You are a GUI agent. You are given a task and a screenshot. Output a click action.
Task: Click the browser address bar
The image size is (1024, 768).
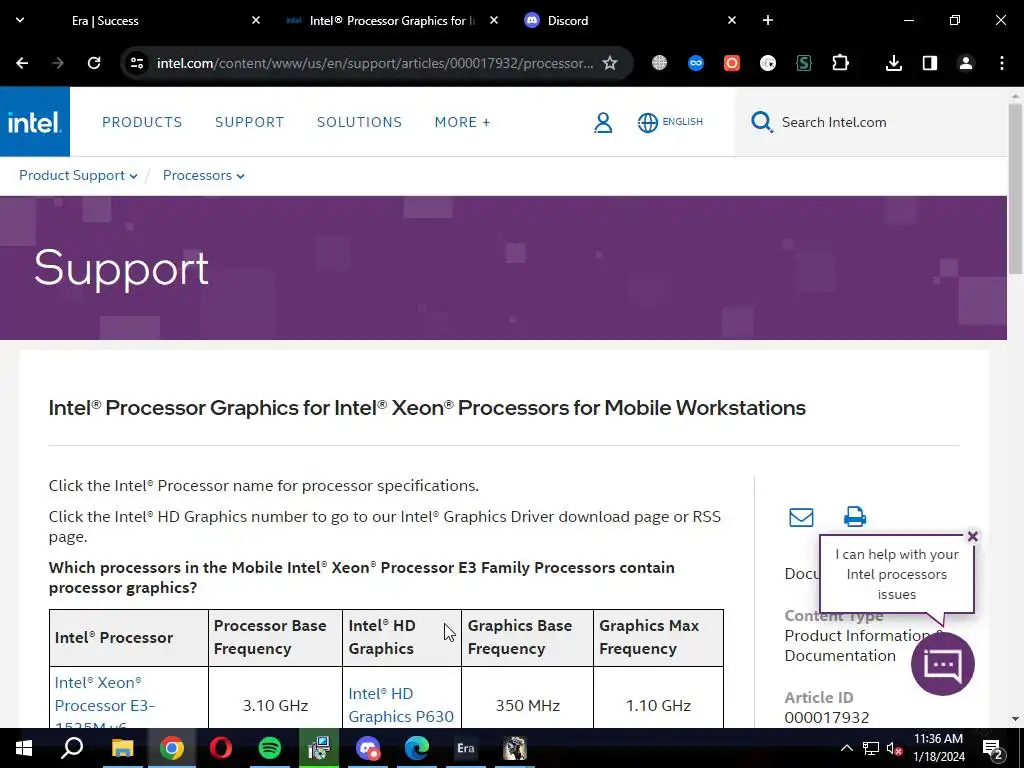click(x=375, y=63)
